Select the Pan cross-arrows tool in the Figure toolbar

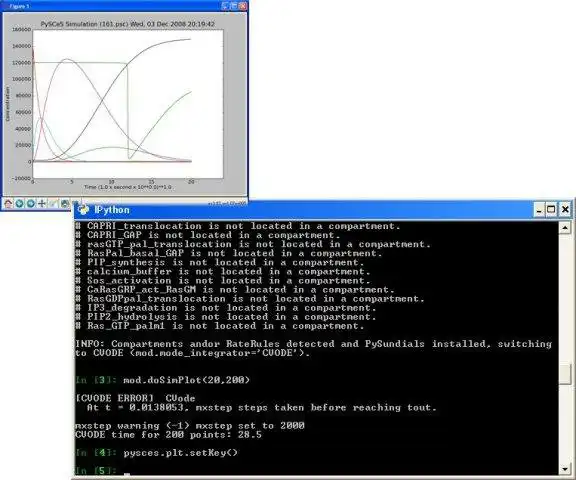click(42, 203)
